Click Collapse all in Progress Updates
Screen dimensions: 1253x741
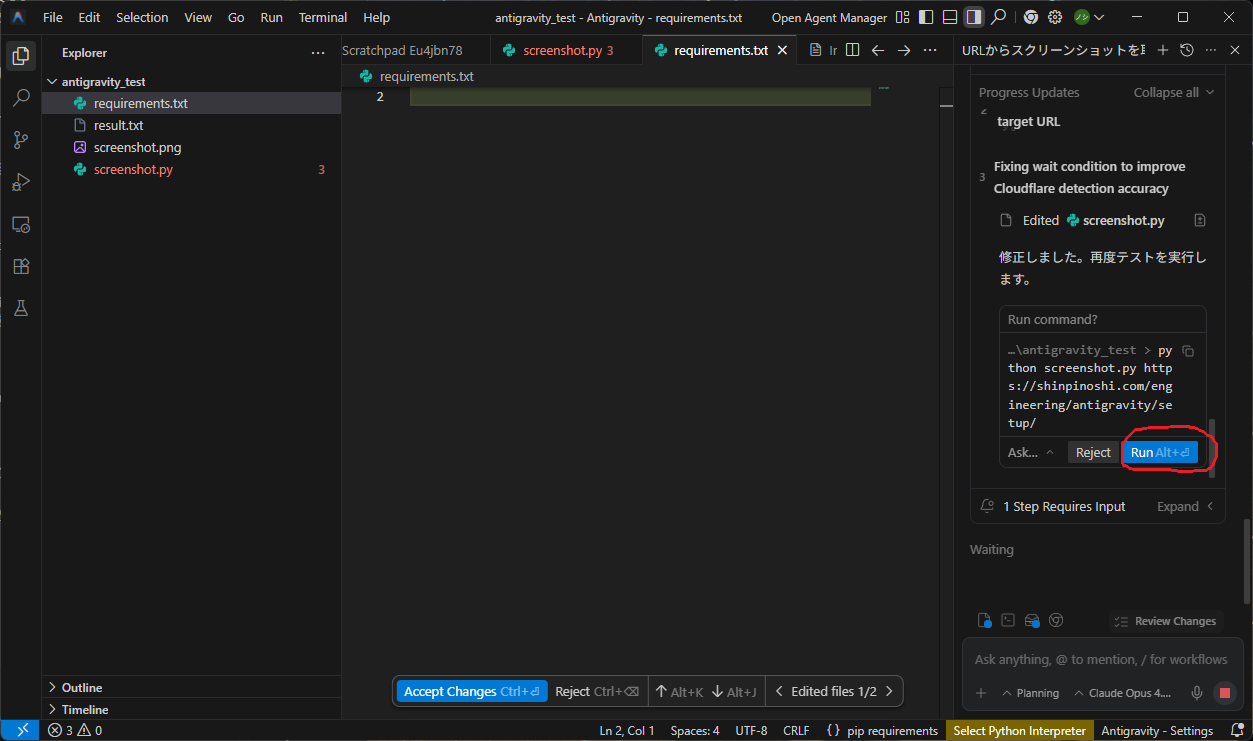pyautogui.click(x=1174, y=92)
